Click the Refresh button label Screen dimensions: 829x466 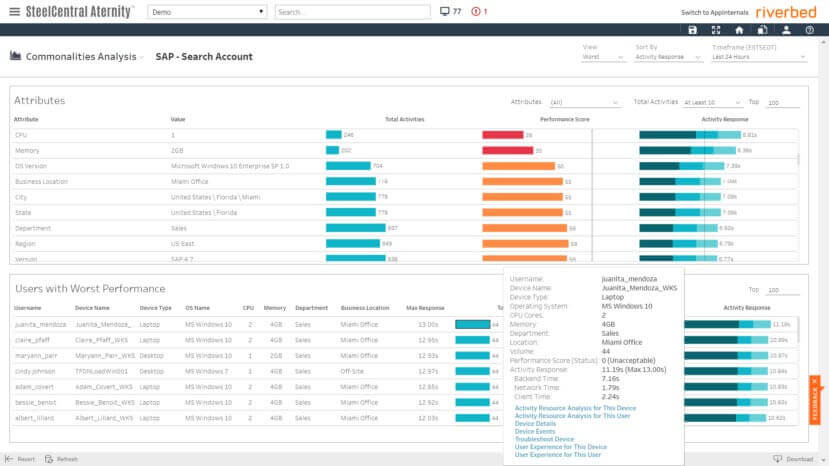(67, 459)
